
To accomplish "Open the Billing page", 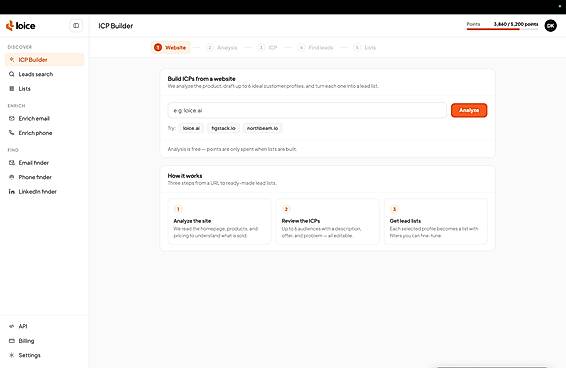I will 44,341.
